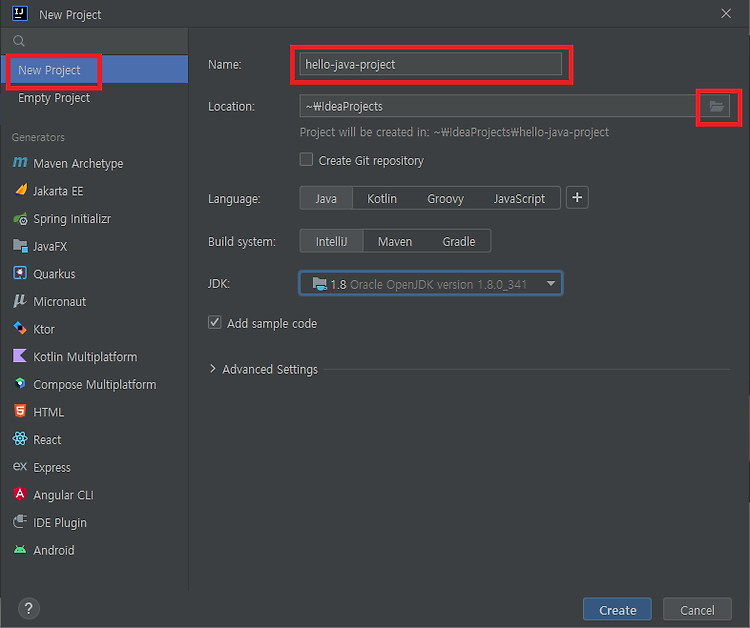Viewport: 750px width, 628px height.
Task: Select the Android label
Action: [x=54, y=550]
